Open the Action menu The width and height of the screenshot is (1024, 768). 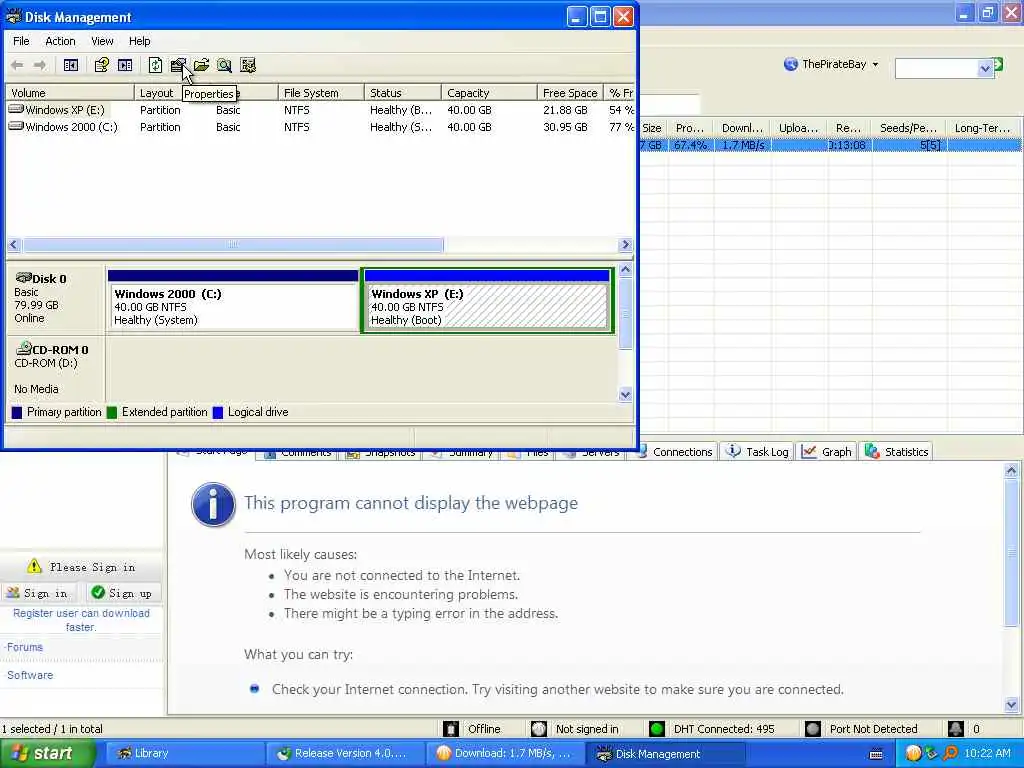pos(60,41)
